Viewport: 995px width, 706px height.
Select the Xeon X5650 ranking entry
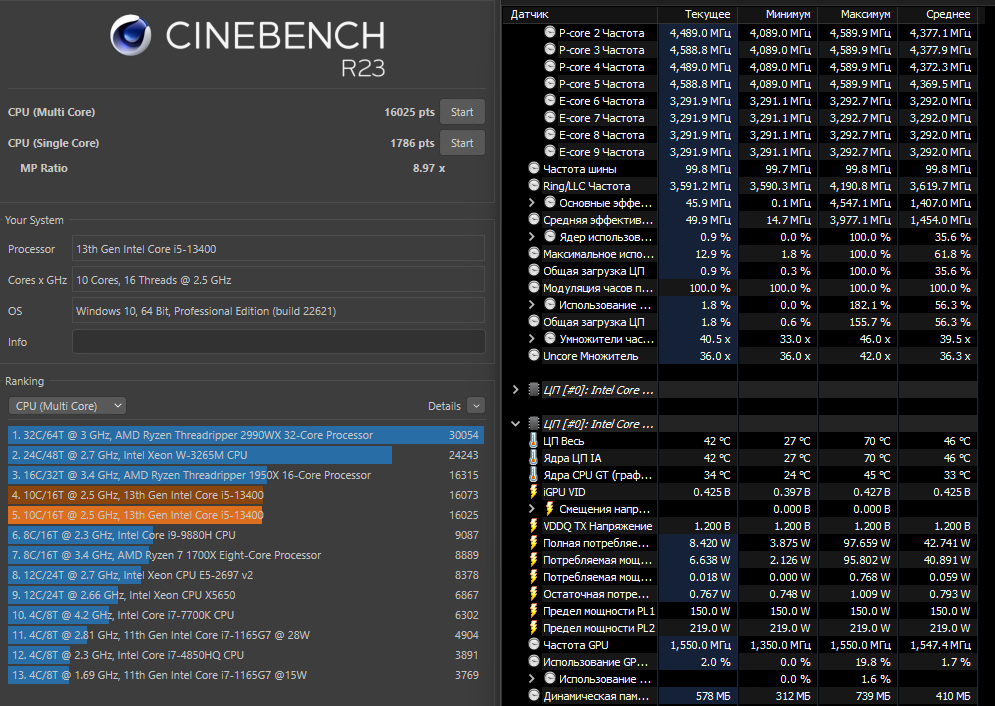coord(246,595)
